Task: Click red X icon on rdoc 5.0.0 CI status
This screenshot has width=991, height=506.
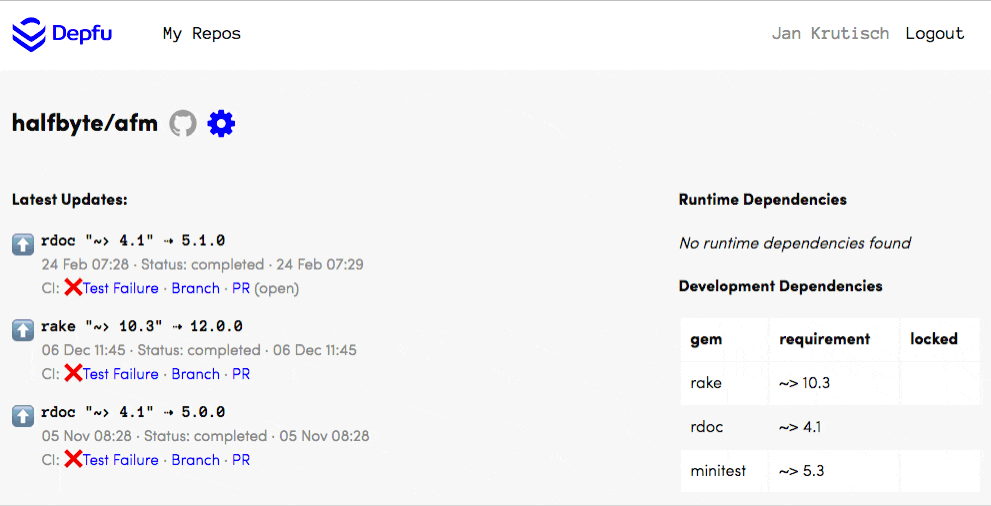Action: tap(73, 460)
